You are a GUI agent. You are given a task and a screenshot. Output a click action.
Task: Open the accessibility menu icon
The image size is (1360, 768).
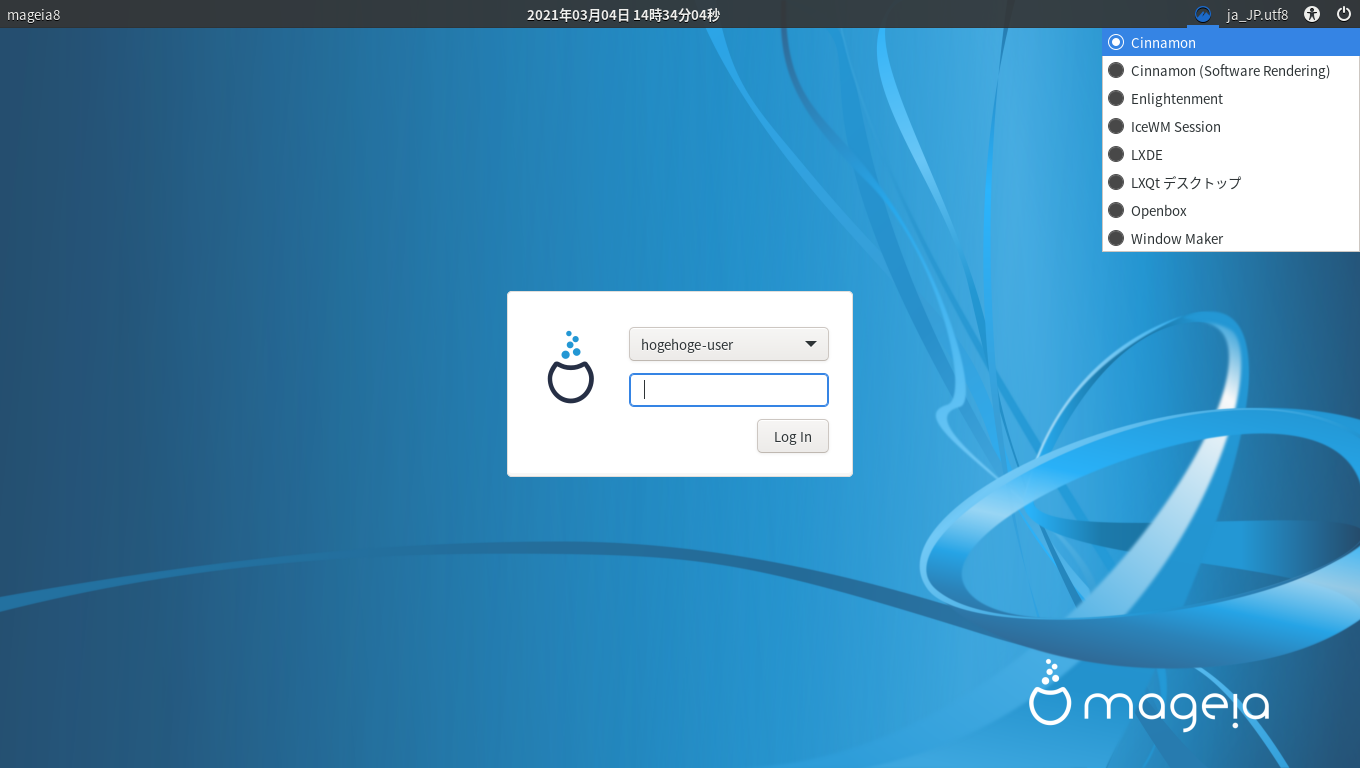[x=1313, y=14]
